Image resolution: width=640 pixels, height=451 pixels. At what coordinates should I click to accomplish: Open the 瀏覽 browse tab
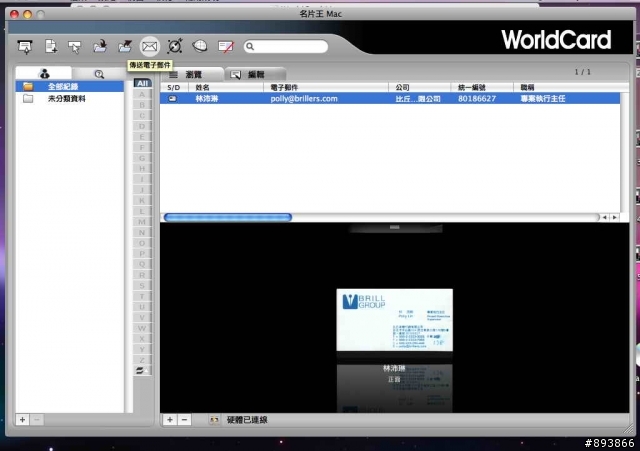click(191, 74)
